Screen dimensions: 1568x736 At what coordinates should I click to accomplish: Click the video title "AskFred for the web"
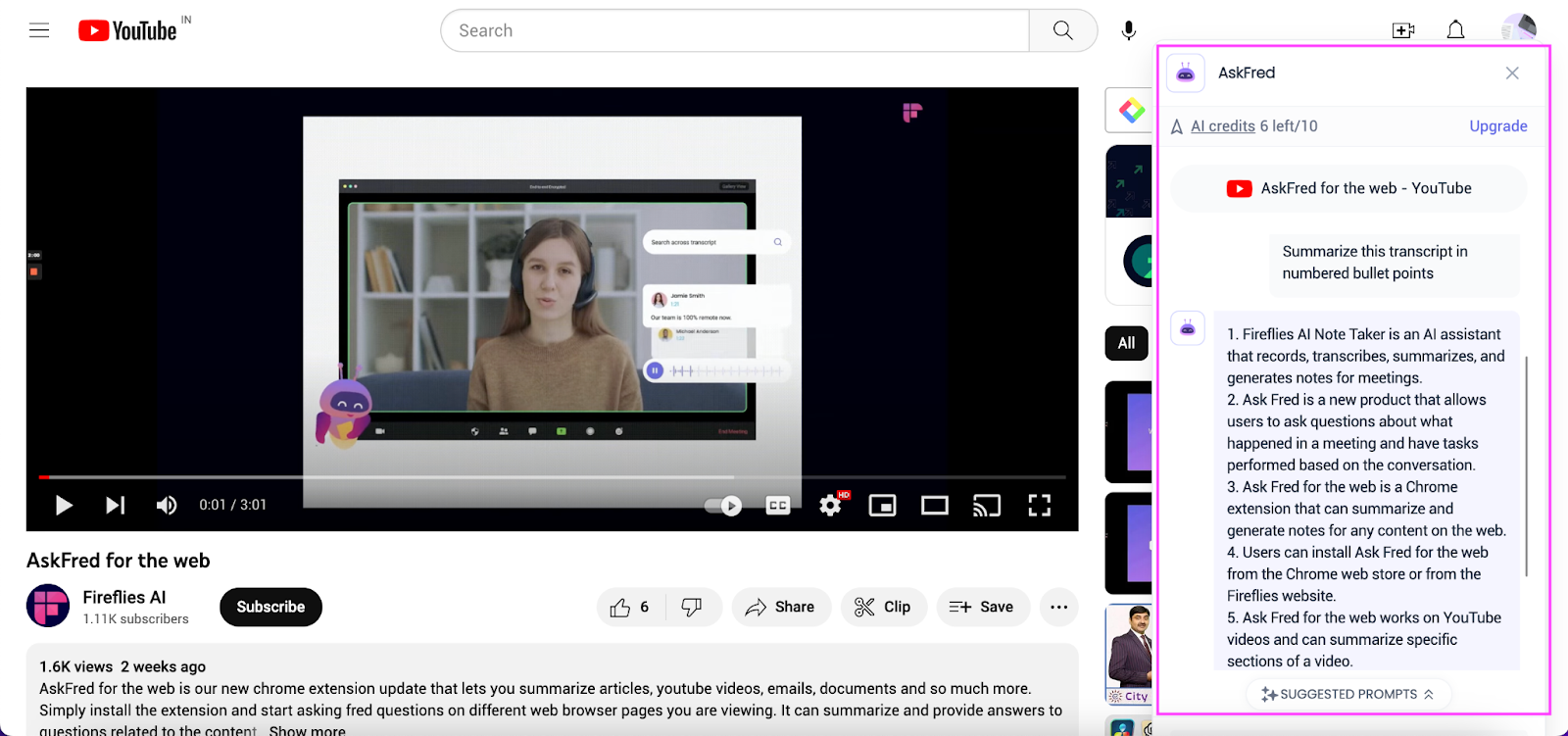[x=119, y=561]
